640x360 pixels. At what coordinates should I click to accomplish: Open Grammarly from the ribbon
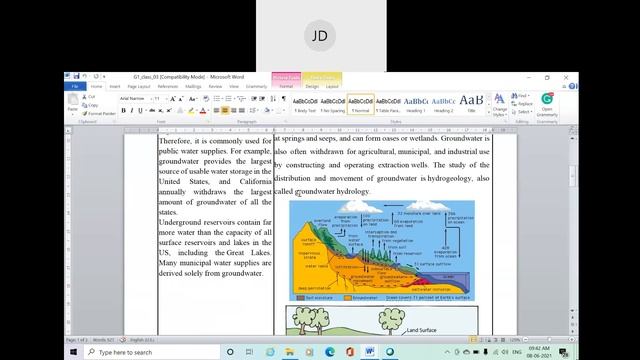coord(547,104)
